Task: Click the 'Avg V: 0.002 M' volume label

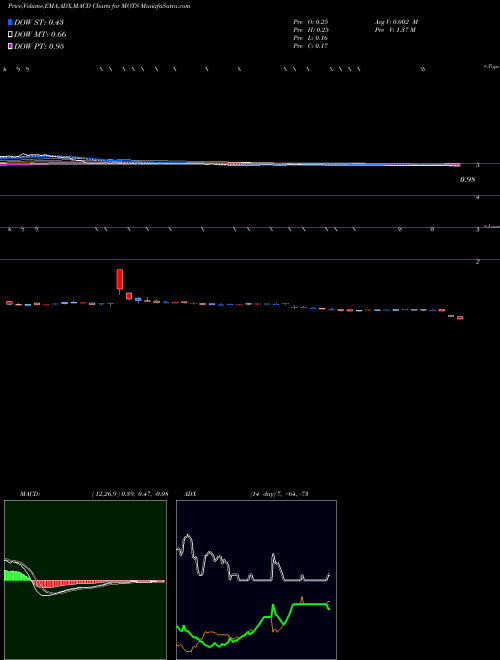Action: pyautogui.click(x=396, y=22)
